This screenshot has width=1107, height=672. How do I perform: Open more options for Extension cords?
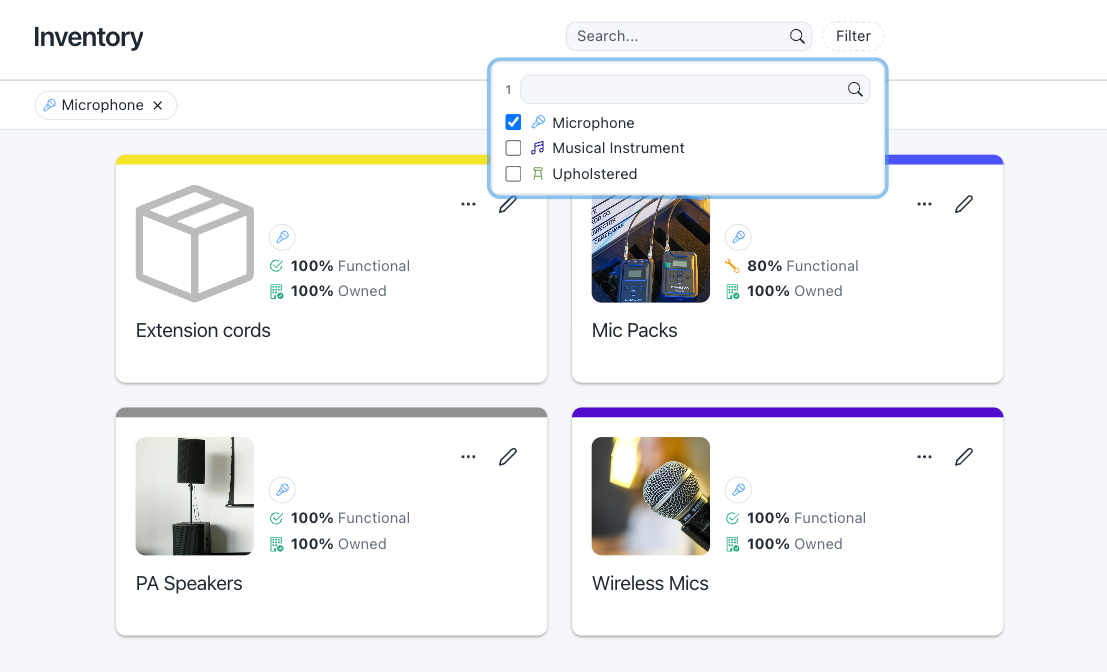pos(468,204)
